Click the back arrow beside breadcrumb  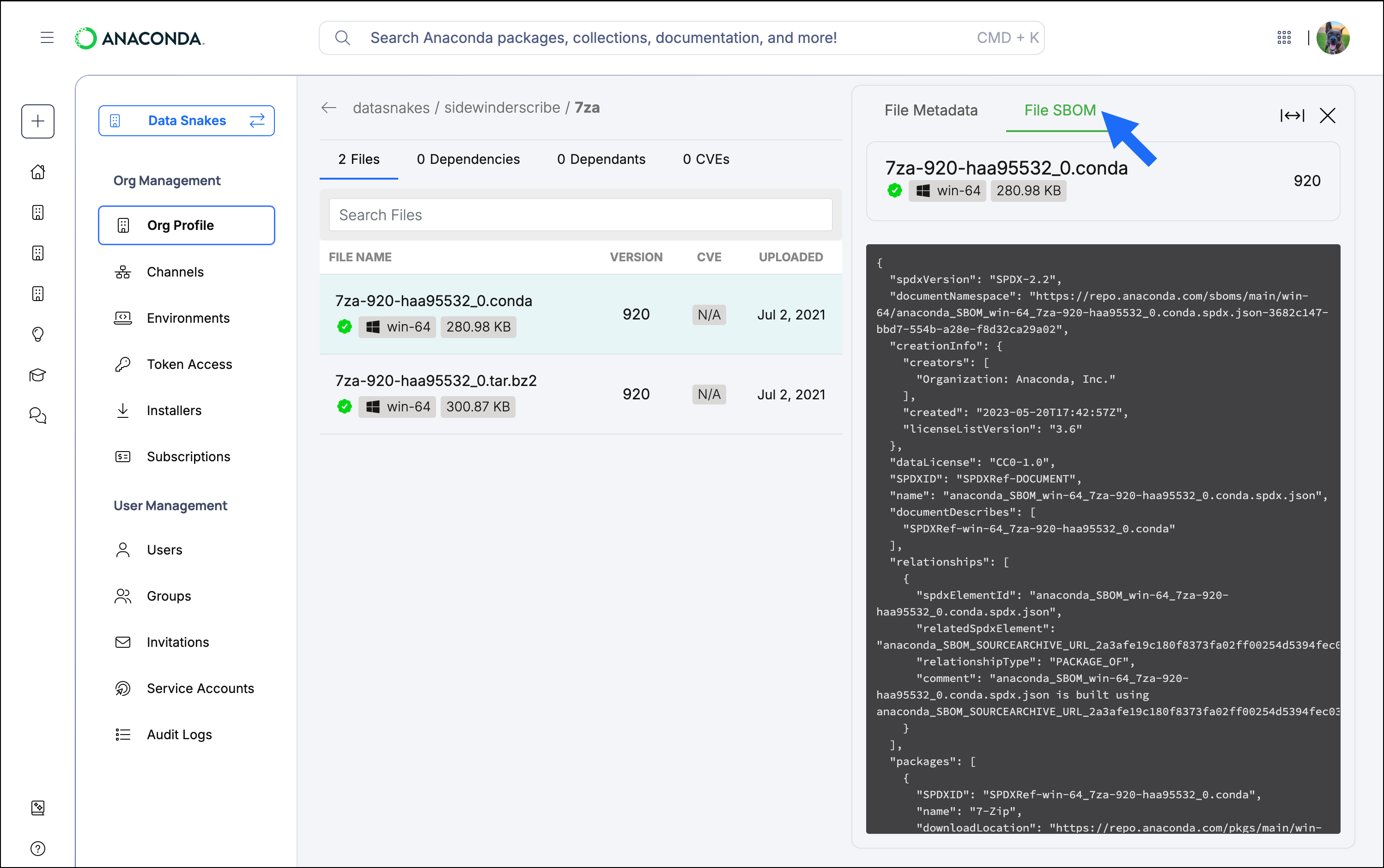coord(328,108)
